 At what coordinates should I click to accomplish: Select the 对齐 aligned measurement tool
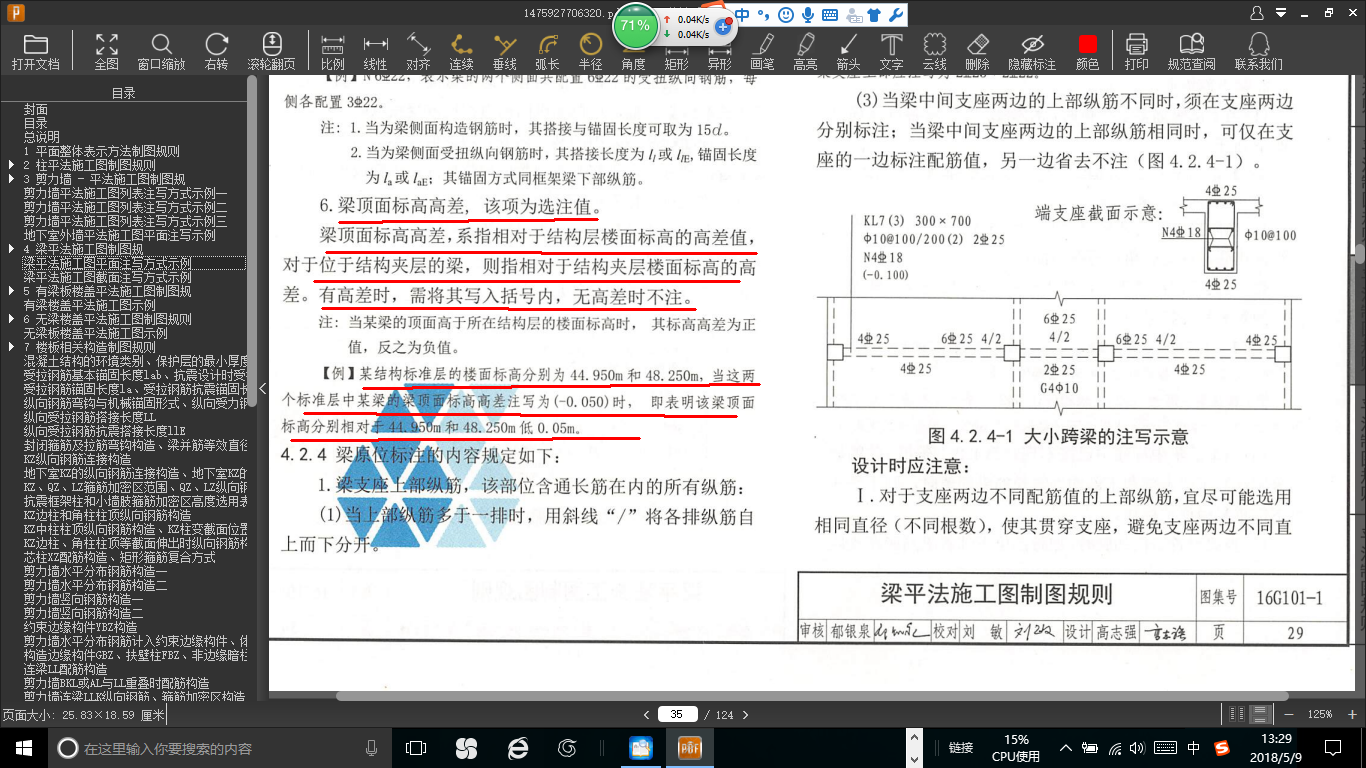(x=418, y=51)
